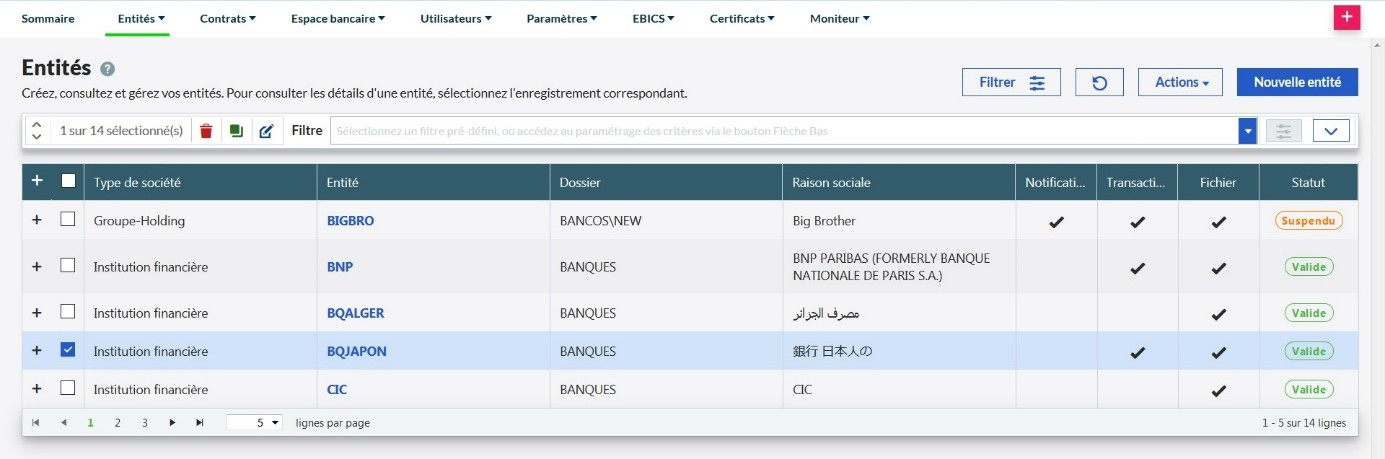Go to the last page of results

point(200,423)
